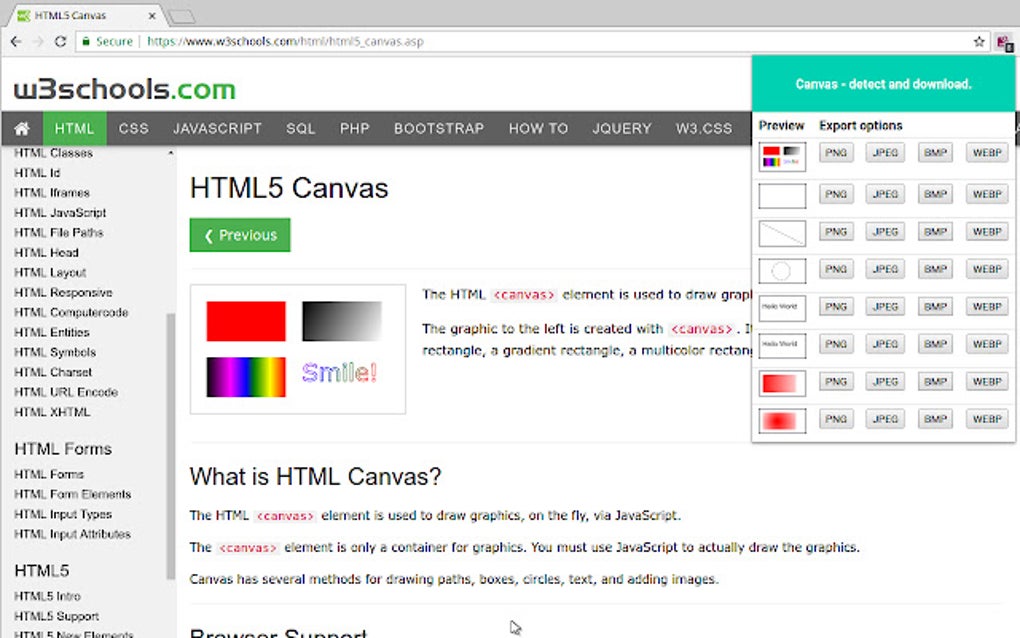Image resolution: width=1020 pixels, height=638 pixels.
Task: Open the HOW TO navigation item
Action: (539, 128)
